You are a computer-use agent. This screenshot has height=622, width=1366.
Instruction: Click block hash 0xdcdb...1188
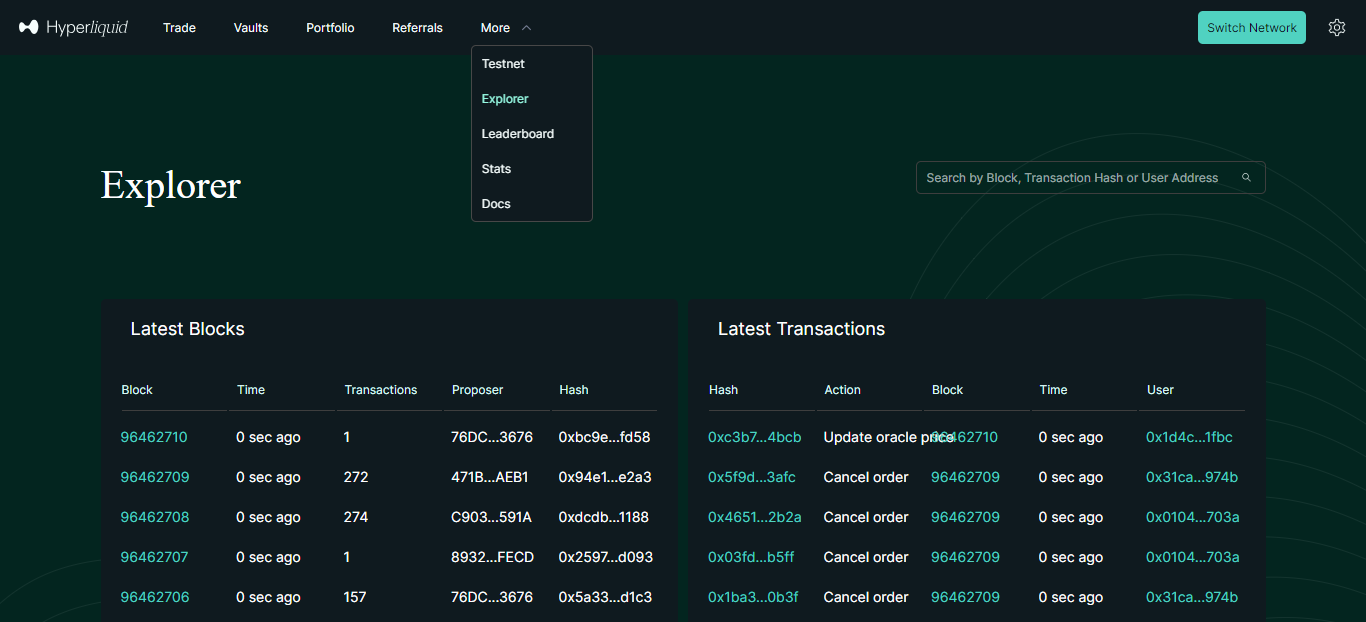(603, 517)
